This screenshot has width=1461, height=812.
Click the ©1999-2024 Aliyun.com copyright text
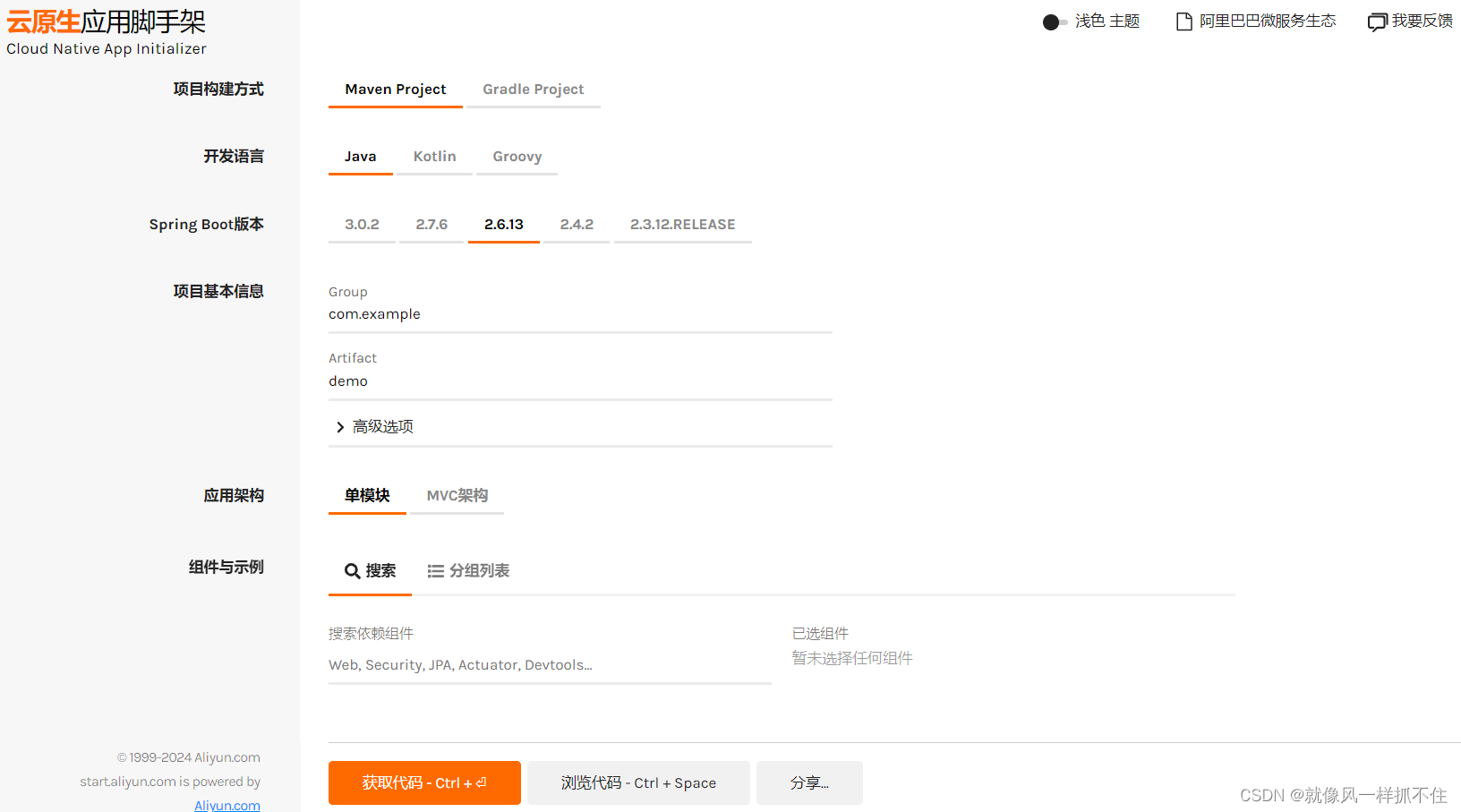[189, 757]
